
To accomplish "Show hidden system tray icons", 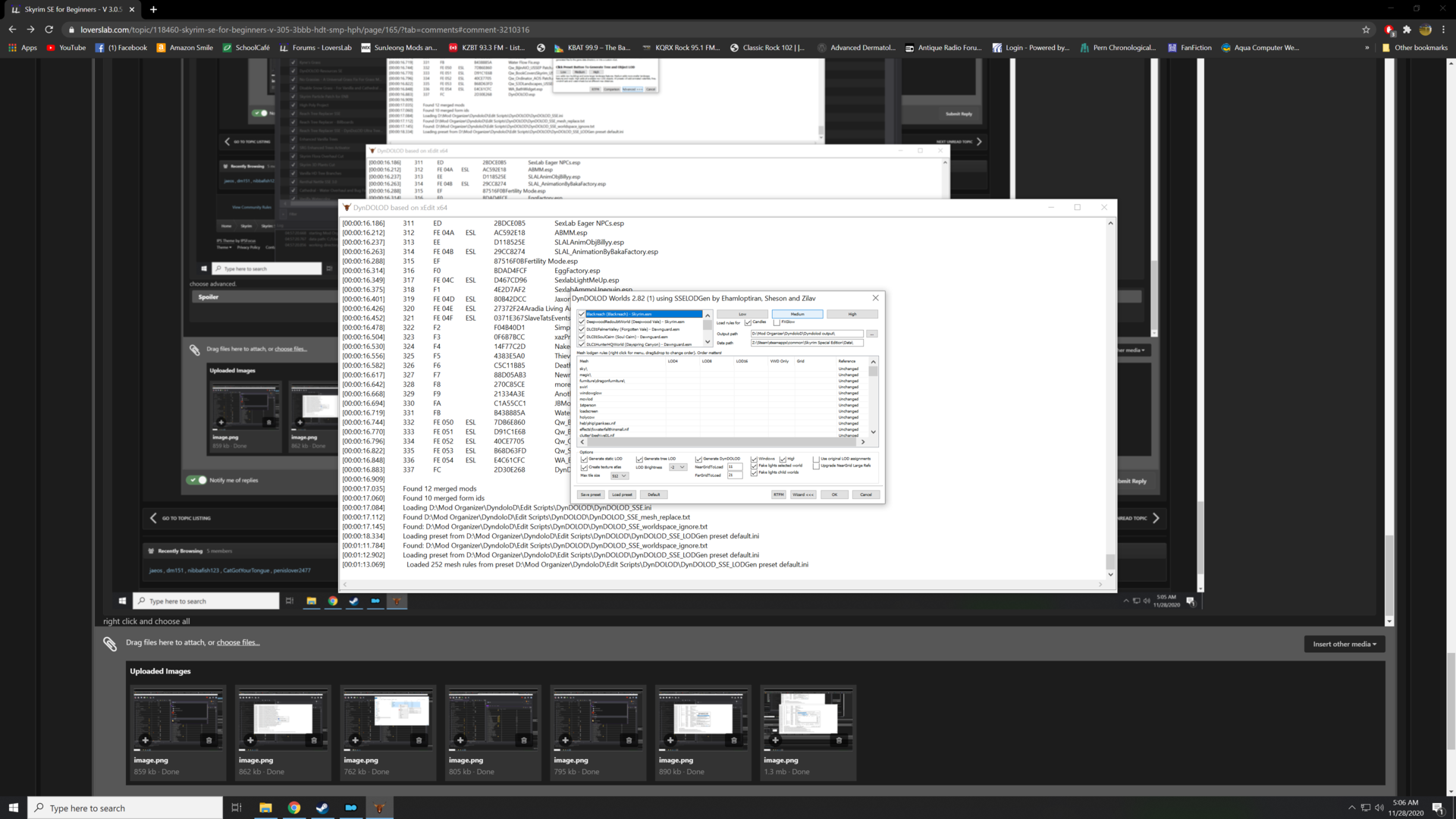I will 1351,808.
